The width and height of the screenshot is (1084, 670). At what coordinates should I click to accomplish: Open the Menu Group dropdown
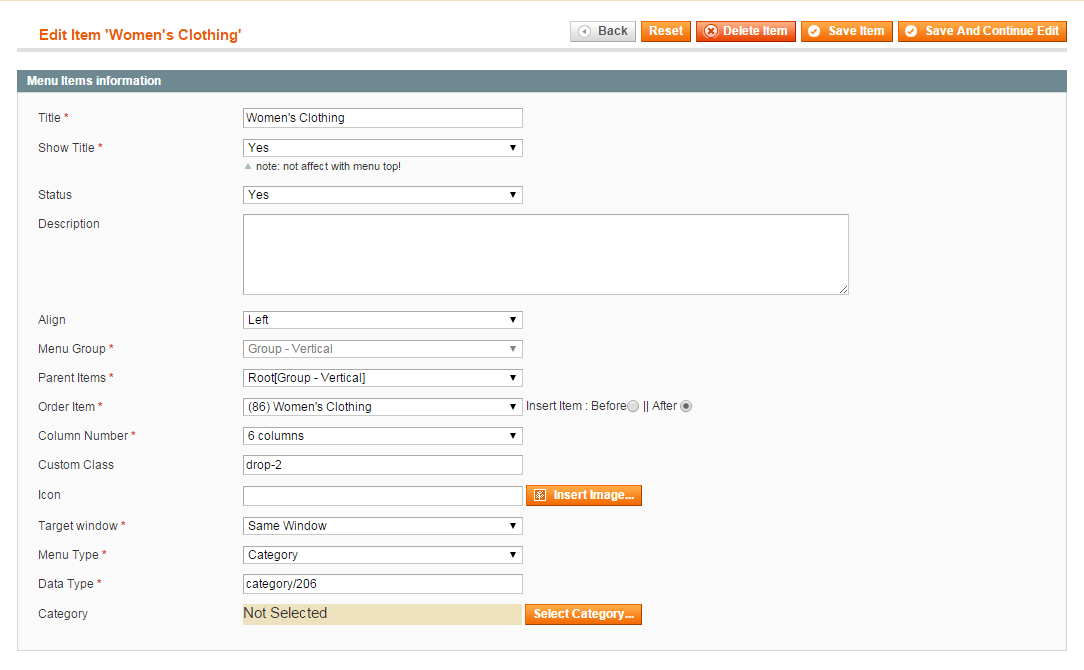pyautogui.click(x=383, y=349)
